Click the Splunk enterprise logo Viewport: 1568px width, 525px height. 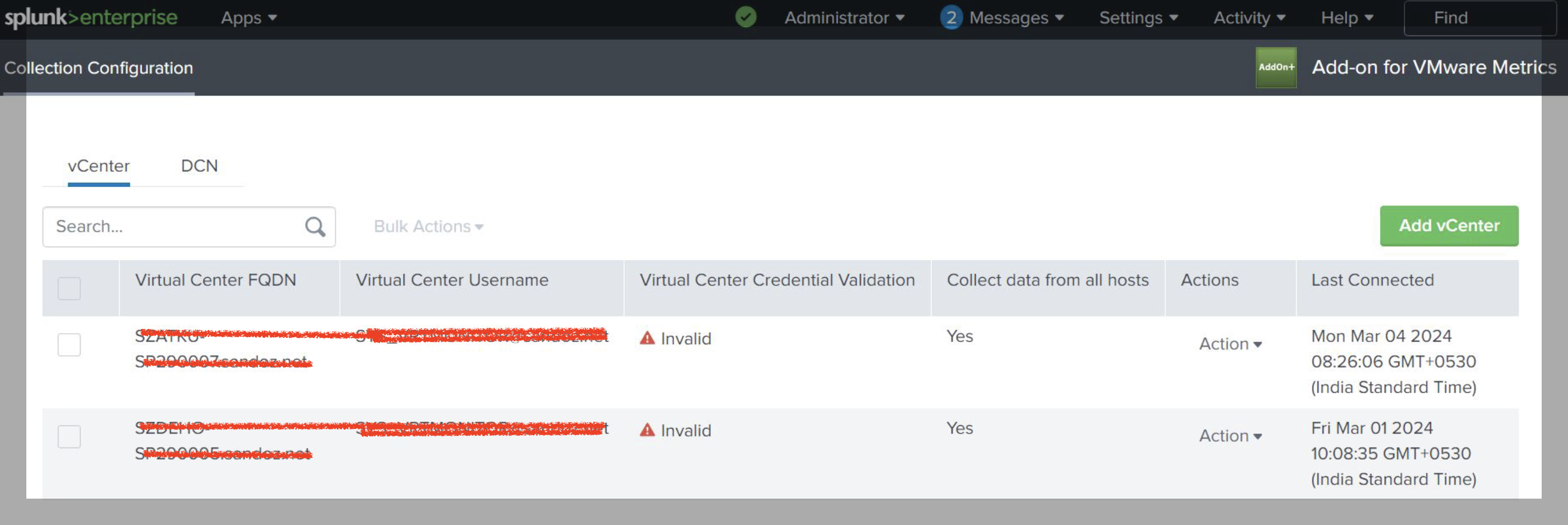[91, 18]
